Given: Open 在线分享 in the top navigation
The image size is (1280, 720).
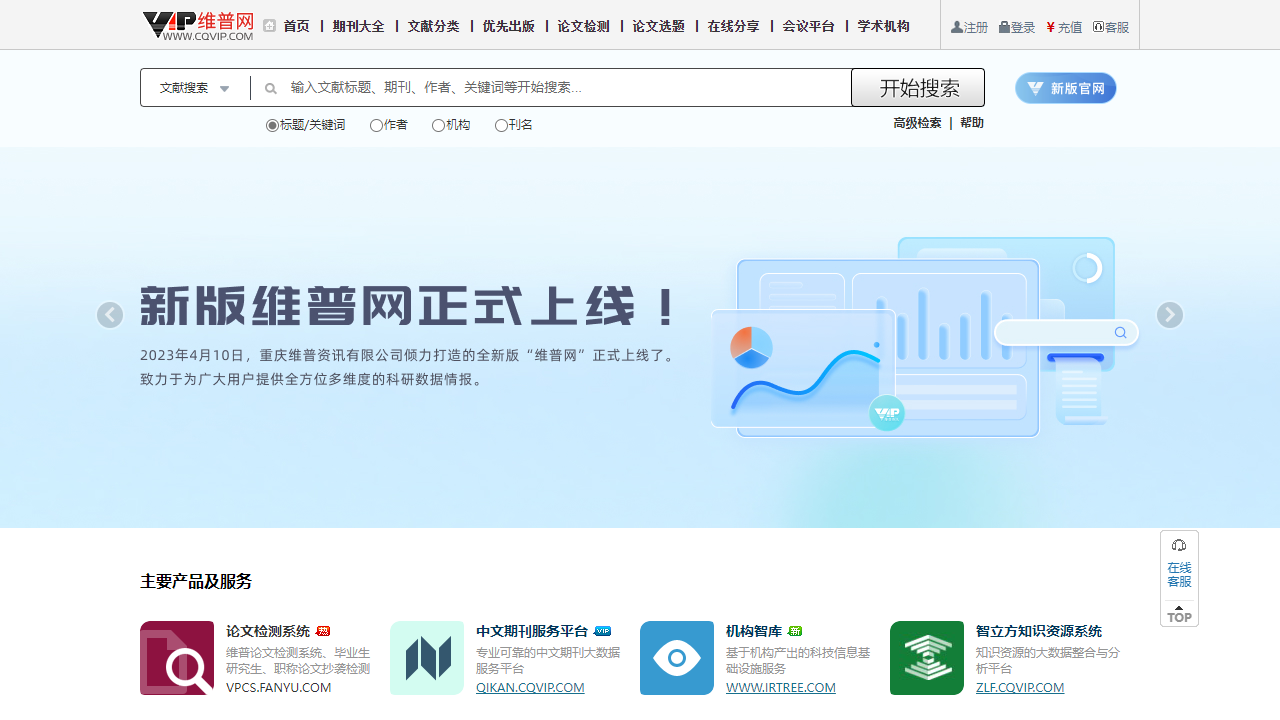Looking at the screenshot, I should click(x=734, y=27).
